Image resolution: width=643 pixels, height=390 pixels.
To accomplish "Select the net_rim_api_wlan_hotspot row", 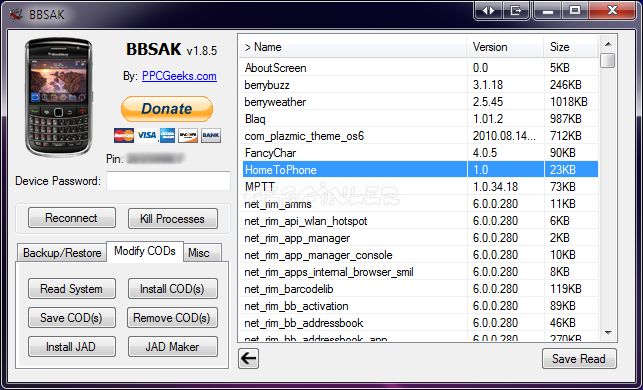I will point(419,221).
